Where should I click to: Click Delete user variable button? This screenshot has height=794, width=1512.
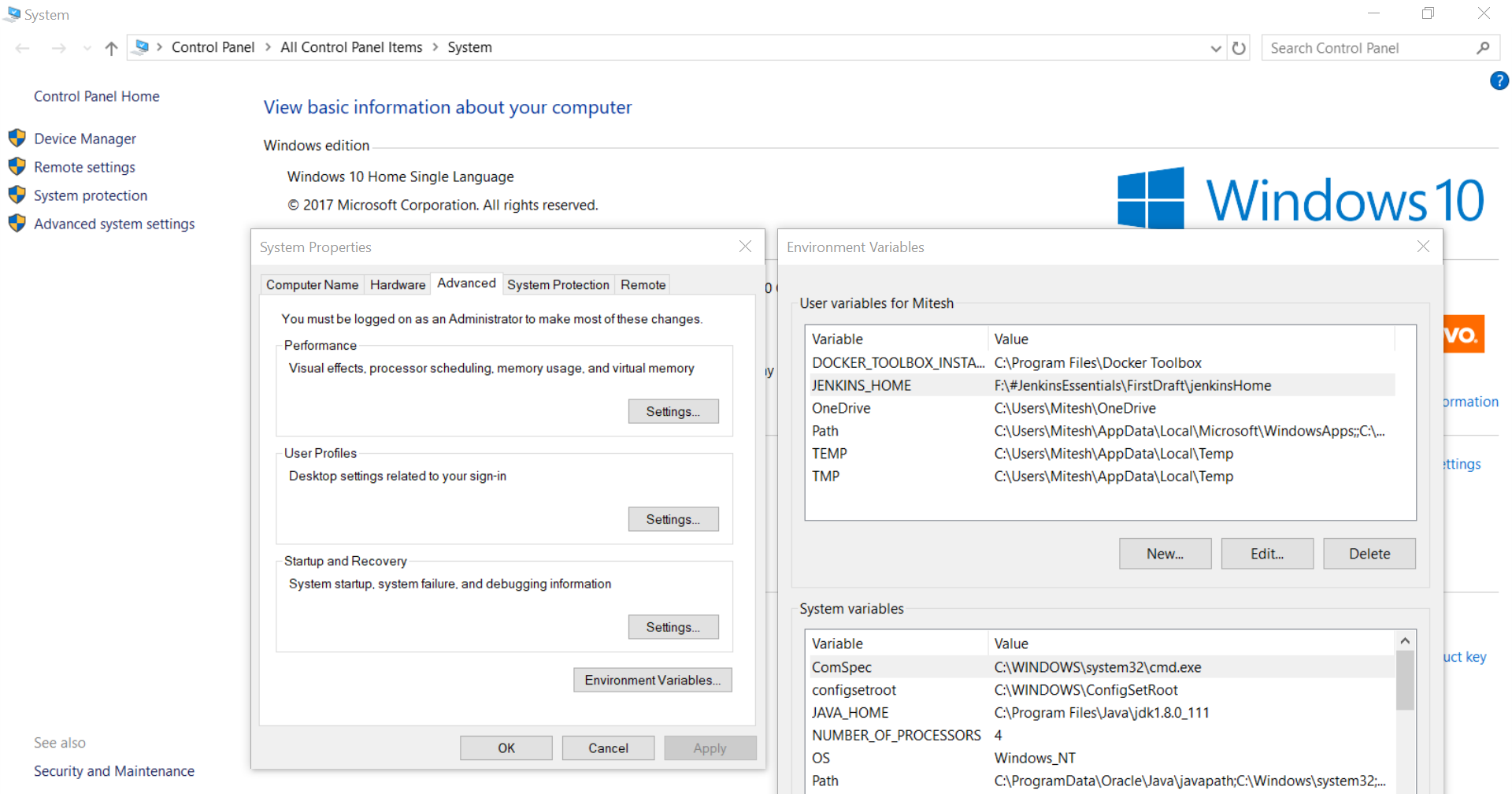1369,554
